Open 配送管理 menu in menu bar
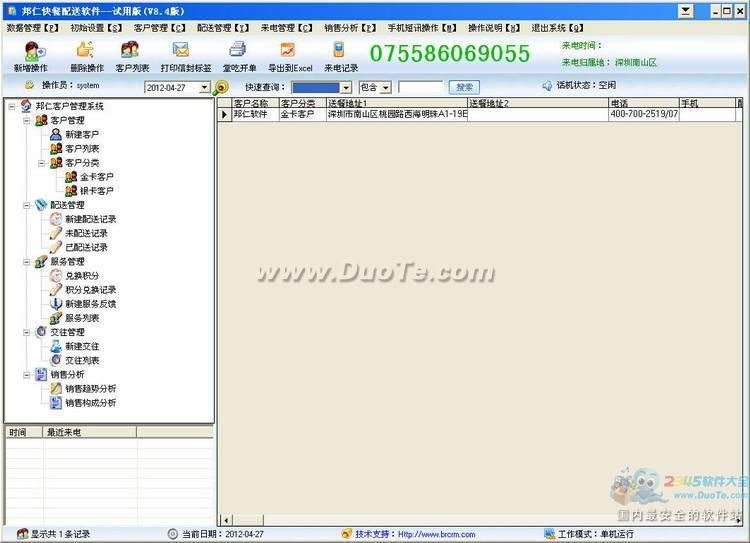The image size is (750, 543). tap(223, 28)
